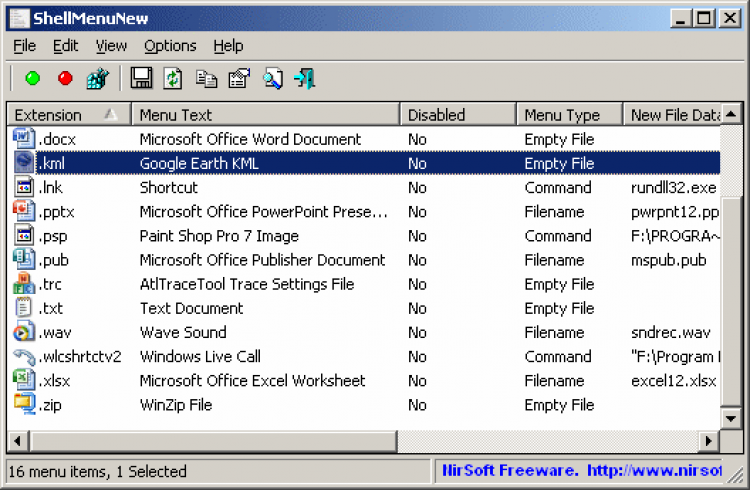Sort by the Menu Type column header

[x=570, y=115]
